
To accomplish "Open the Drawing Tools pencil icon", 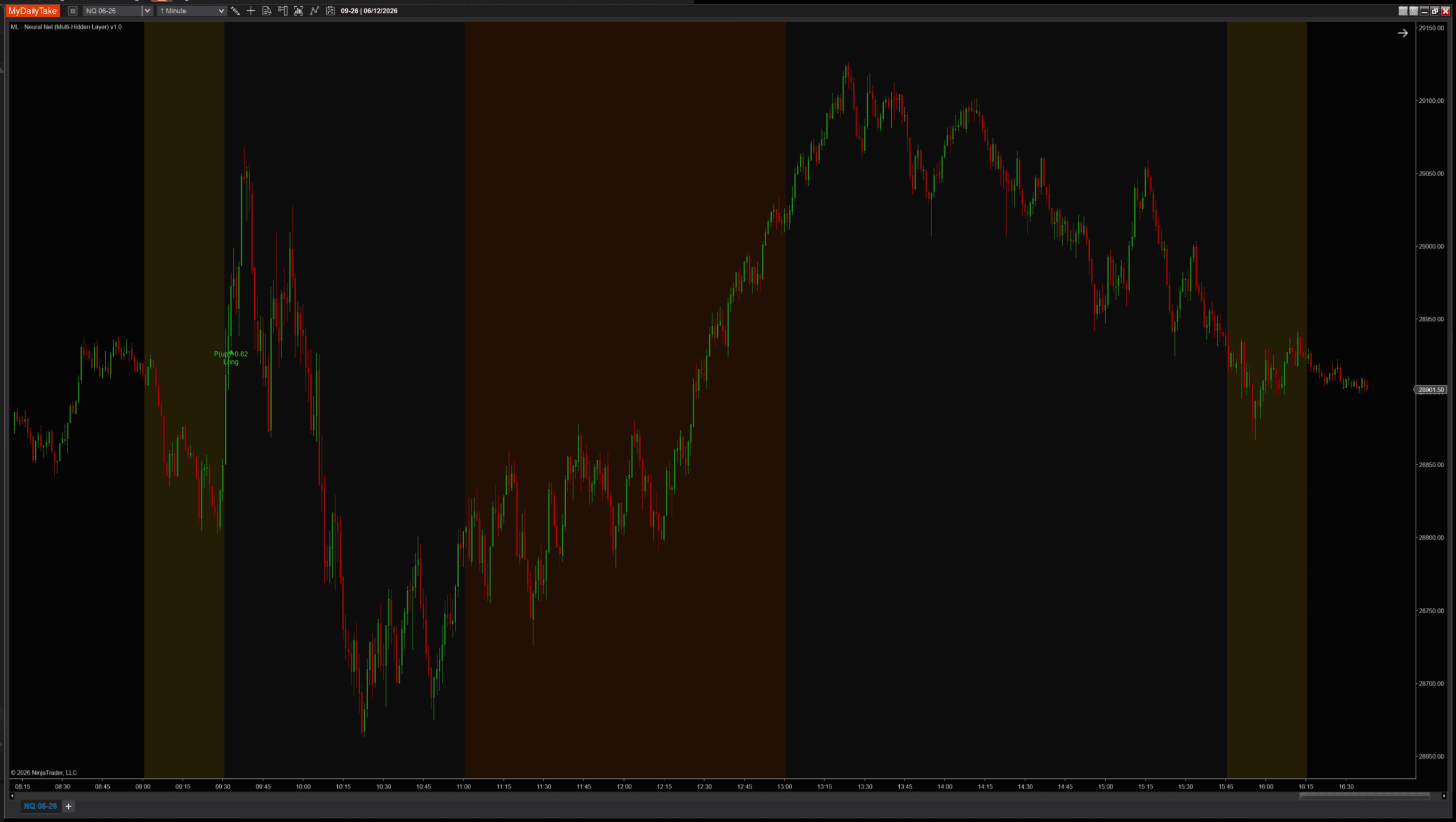I will pos(235,11).
